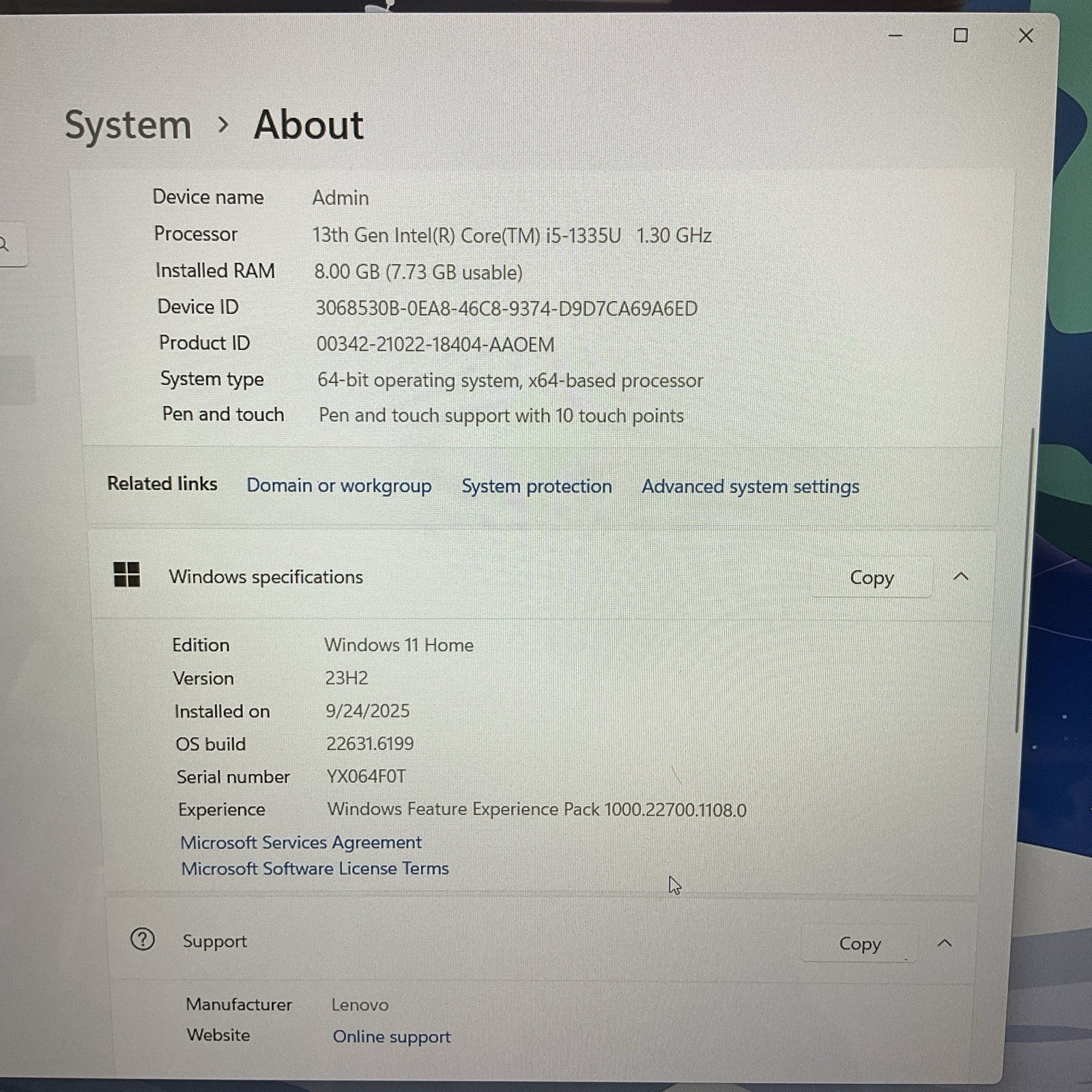Image resolution: width=1092 pixels, height=1092 pixels.
Task: Close the Settings window
Action: tap(1026, 35)
